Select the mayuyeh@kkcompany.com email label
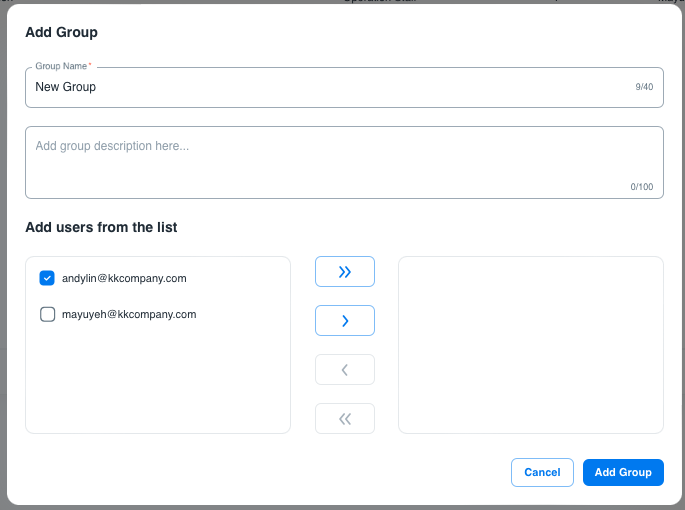The width and height of the screenshot is (685, 510). tap(129, 314)
